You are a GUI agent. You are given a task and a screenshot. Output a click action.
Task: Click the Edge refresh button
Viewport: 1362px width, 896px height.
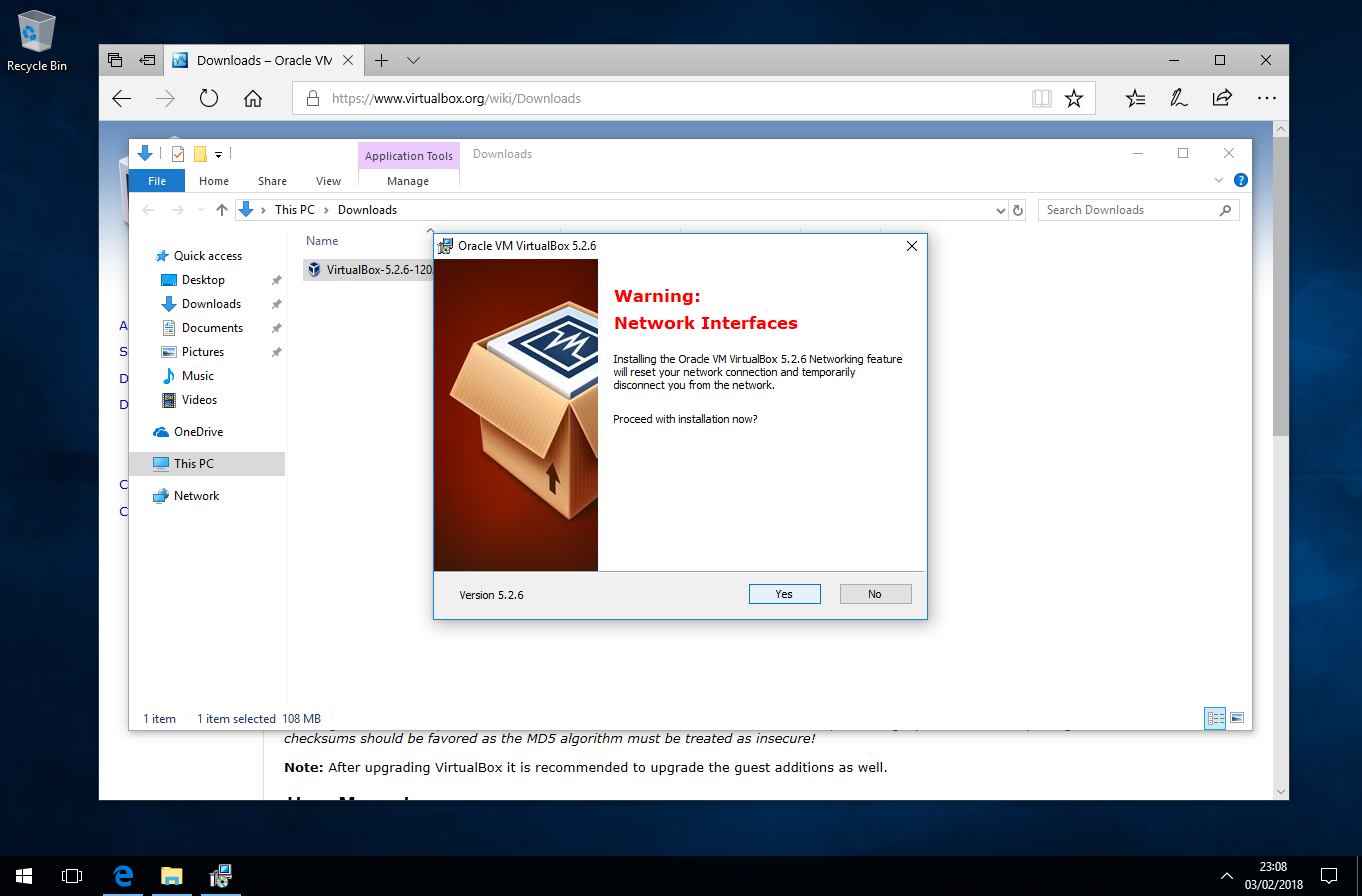point(208,98)
